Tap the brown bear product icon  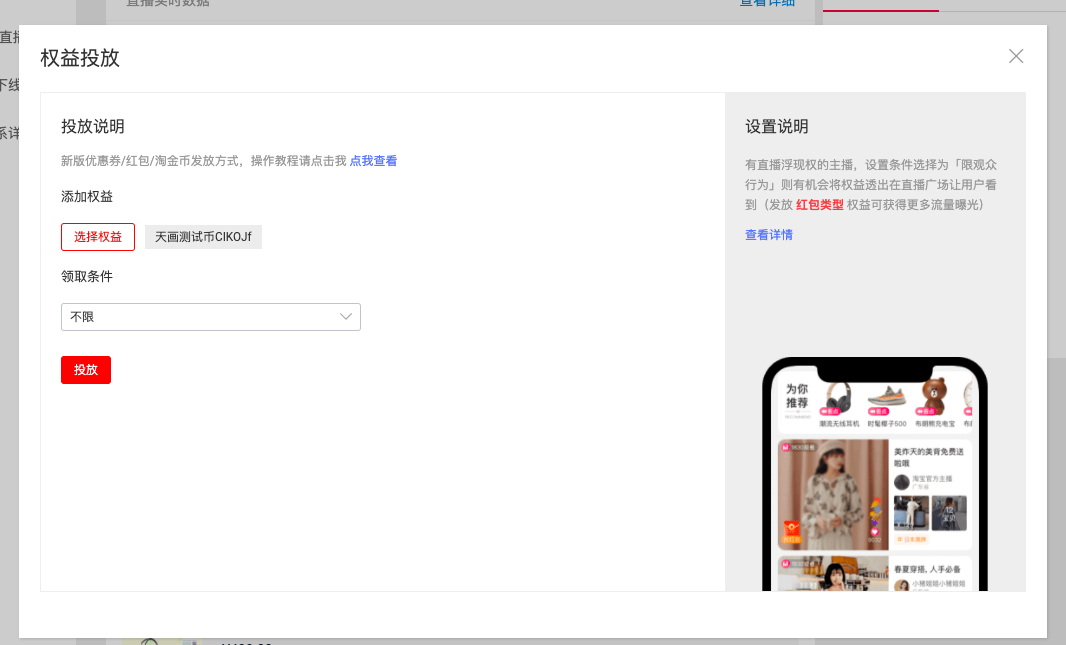[934, 396]
